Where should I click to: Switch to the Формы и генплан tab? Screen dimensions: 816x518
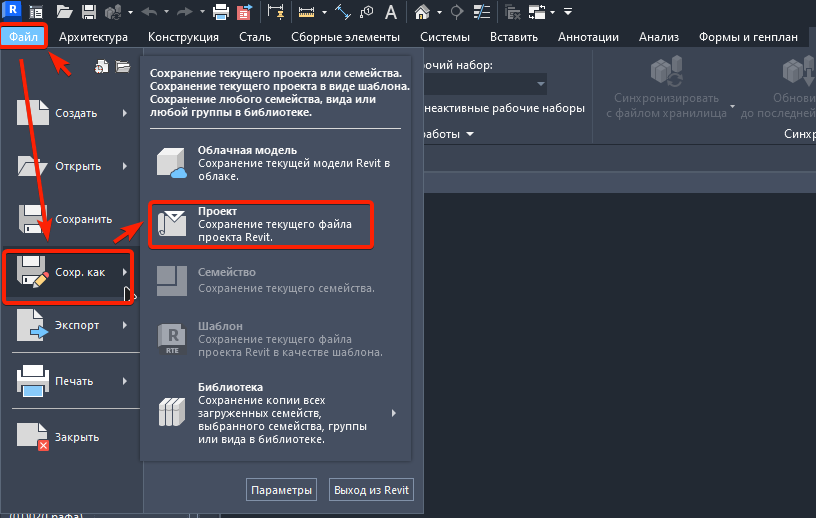(748, 37)
